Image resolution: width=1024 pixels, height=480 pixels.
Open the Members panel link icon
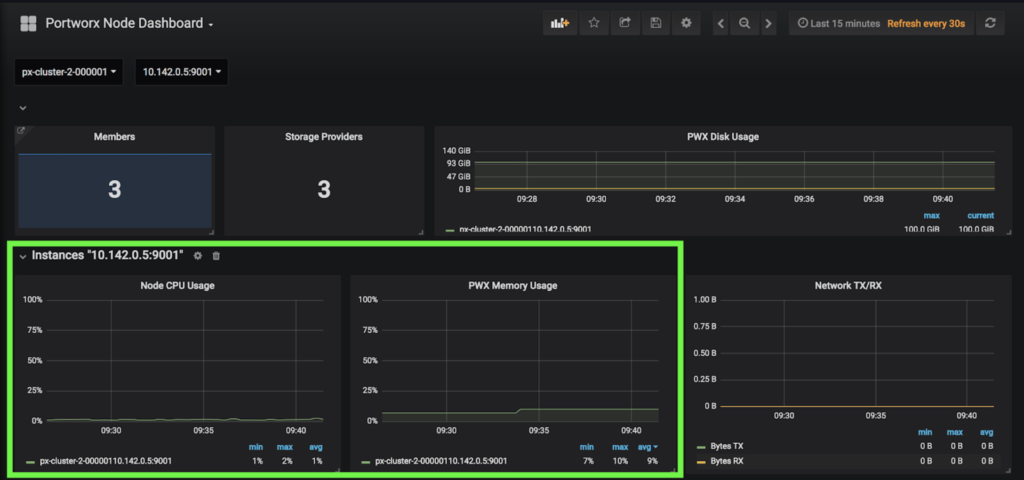click(21, 131)
